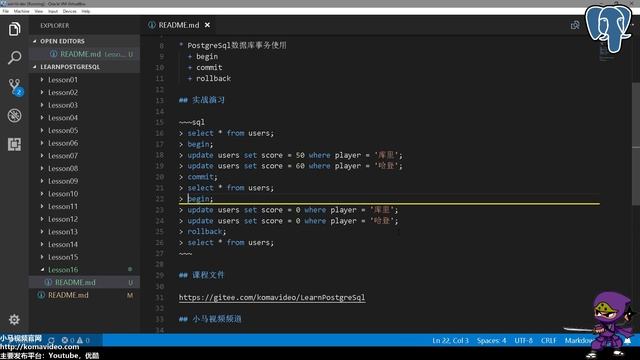Close the README.md editor tab
640x360 pixels.
click(207, 25)
